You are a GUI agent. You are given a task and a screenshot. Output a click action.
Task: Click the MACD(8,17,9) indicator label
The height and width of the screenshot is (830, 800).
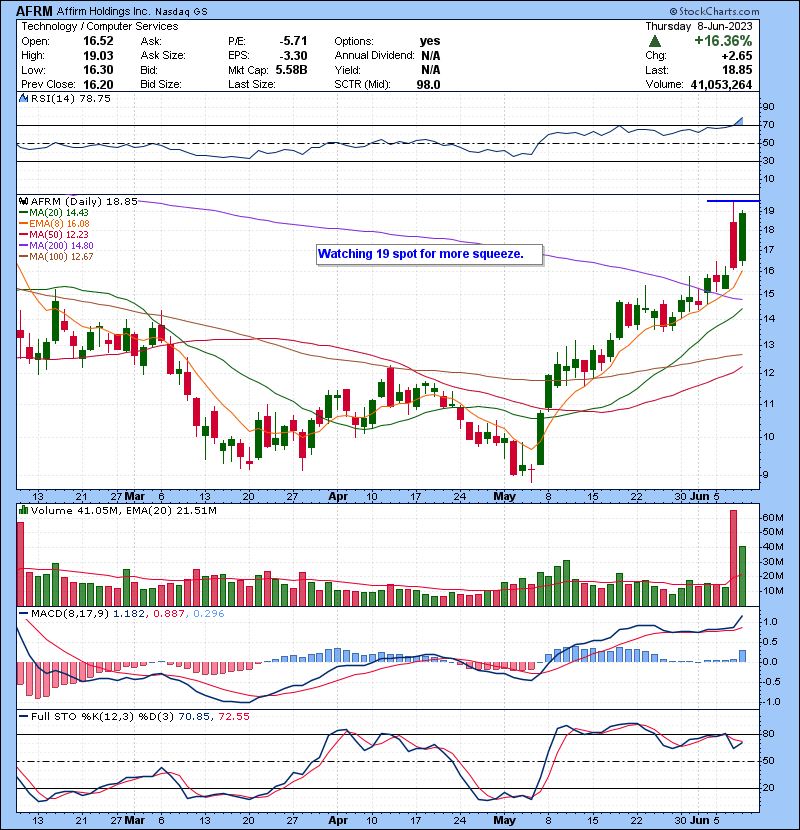point(70,614)
